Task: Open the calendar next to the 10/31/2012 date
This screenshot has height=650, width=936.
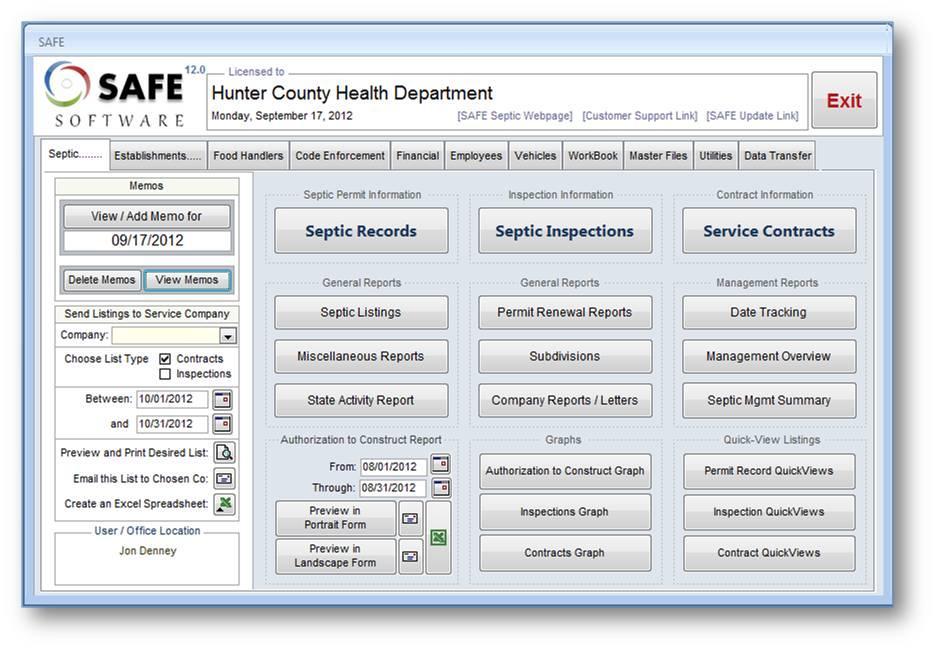Action: click(x=222, y=424)
